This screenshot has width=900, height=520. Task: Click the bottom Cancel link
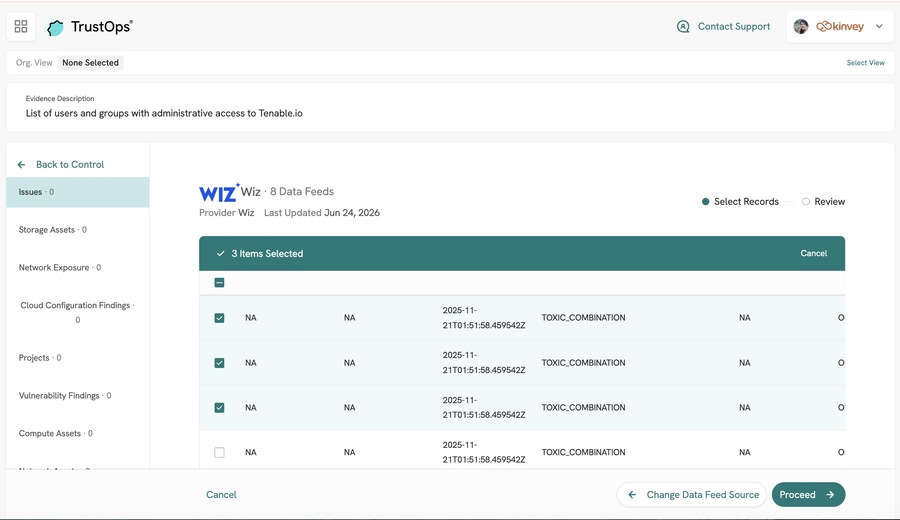click(221, 495)
